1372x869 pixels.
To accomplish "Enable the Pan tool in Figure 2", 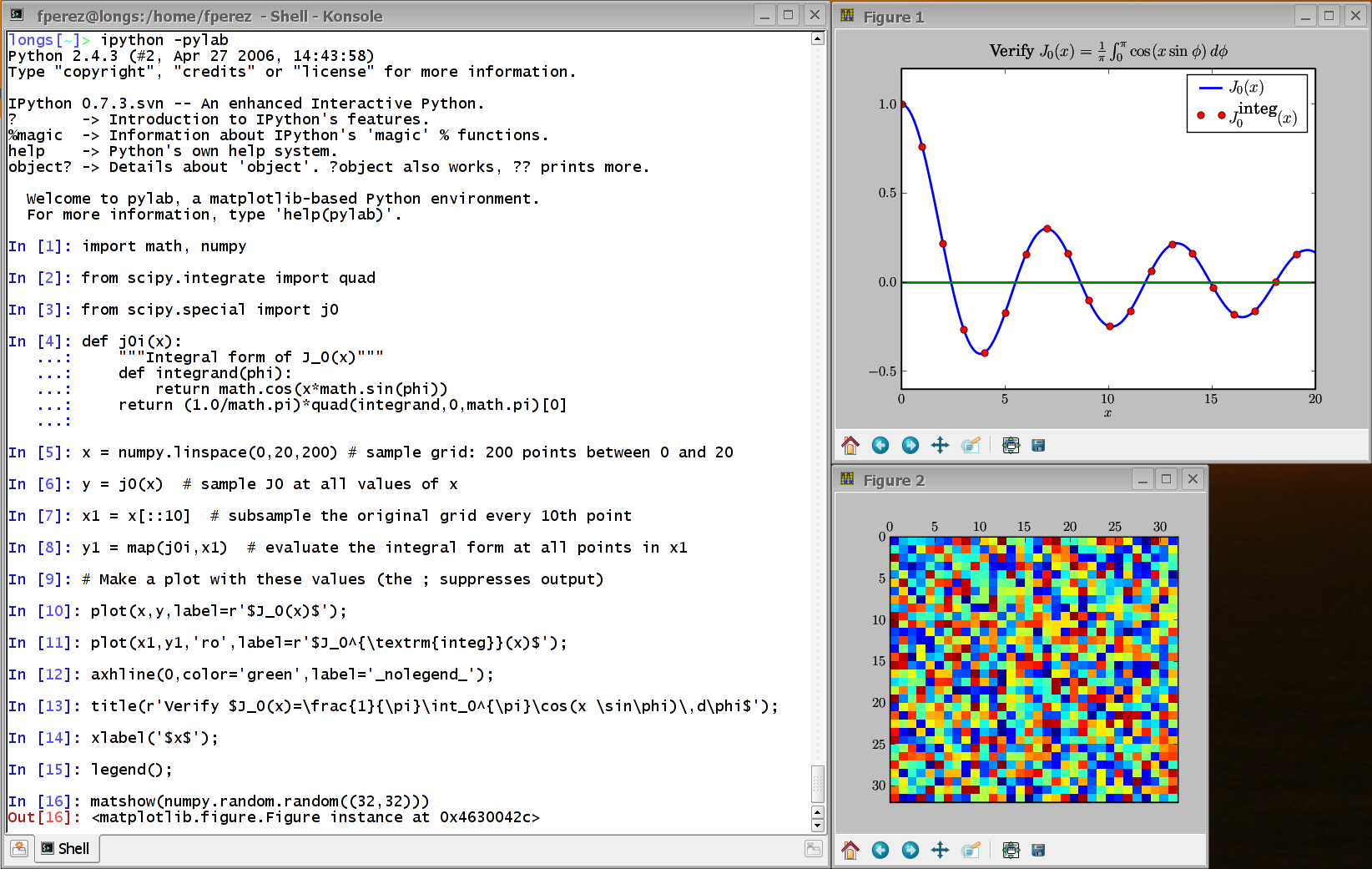I will click(940, 850).
